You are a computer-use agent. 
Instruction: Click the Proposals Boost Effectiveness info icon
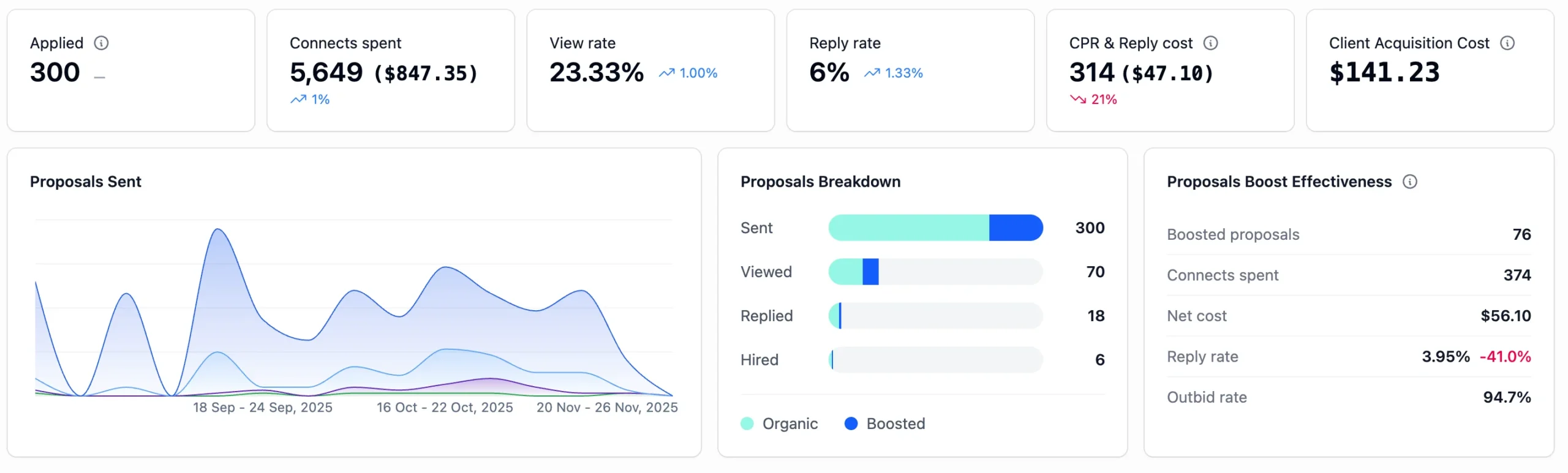pos(1410,182)
